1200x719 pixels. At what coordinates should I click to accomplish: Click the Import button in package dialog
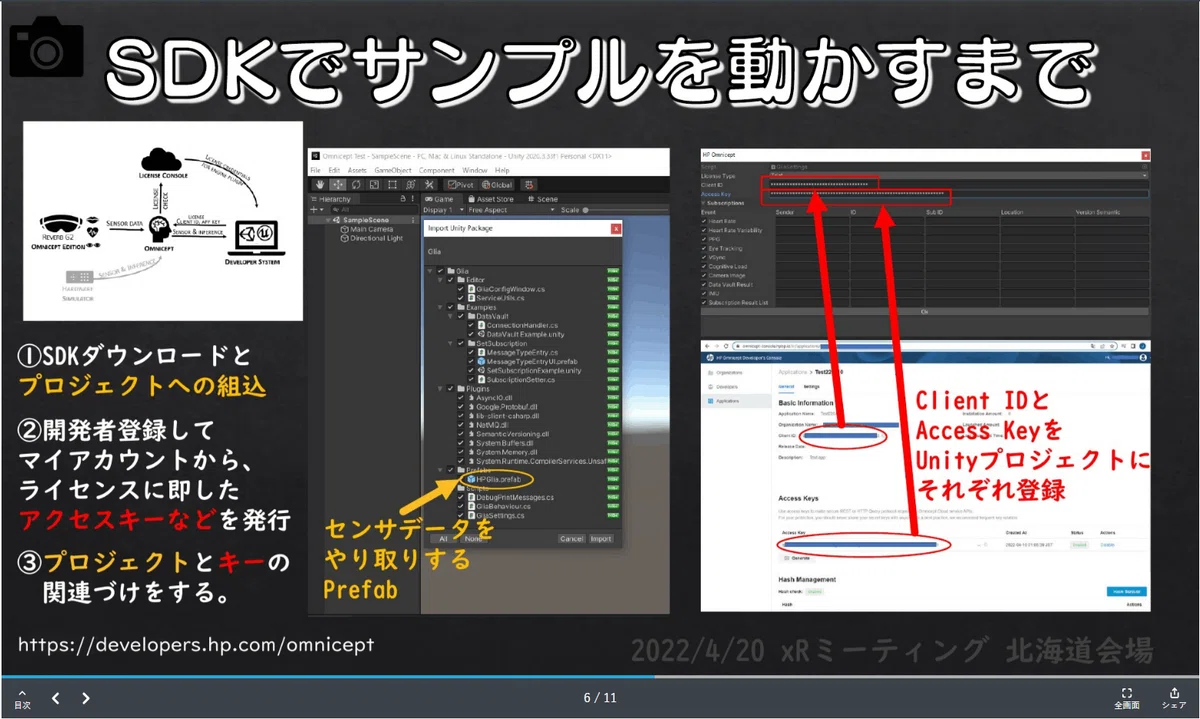(x=601, y=538)
